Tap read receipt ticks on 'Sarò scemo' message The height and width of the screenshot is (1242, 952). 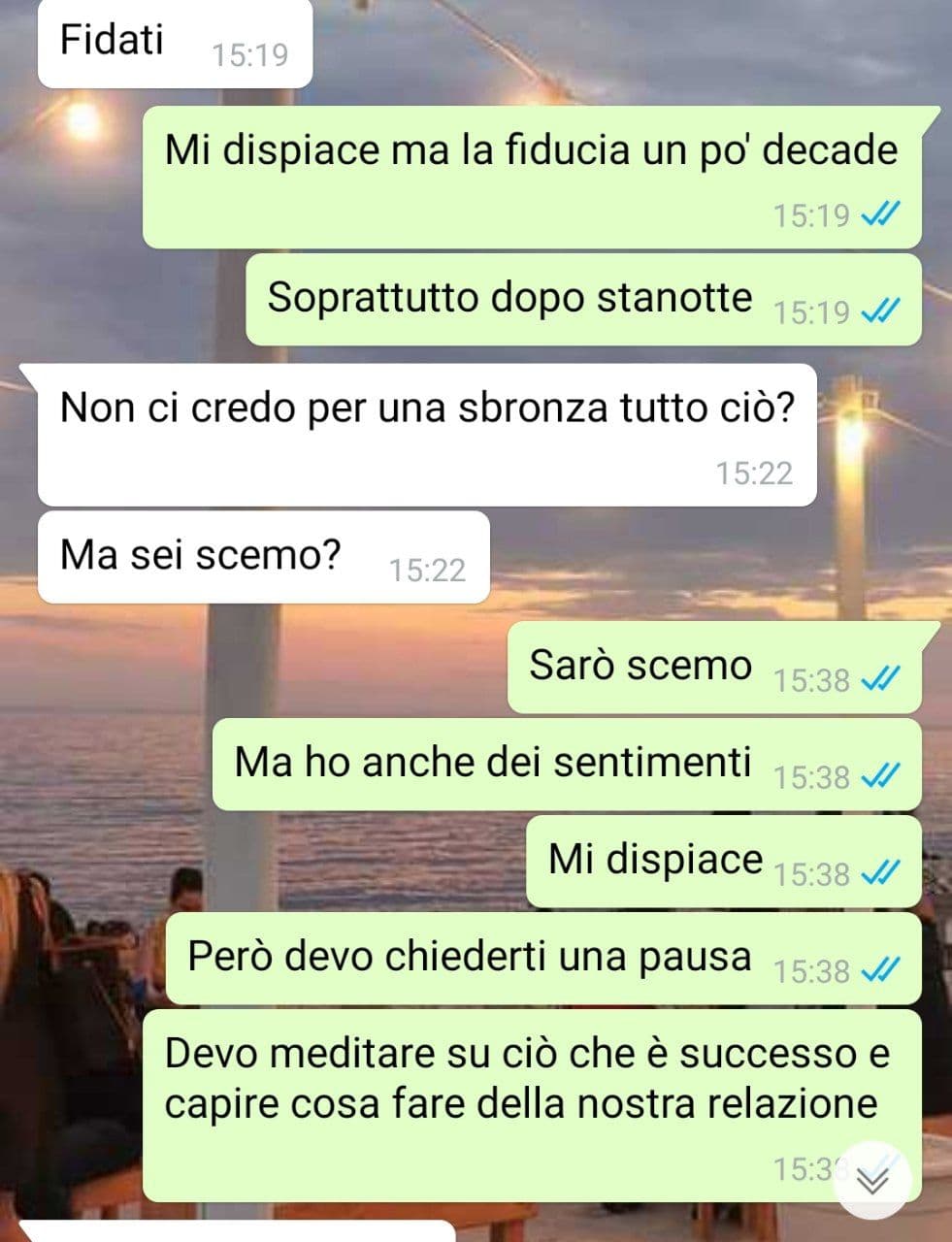coord(881,680)
